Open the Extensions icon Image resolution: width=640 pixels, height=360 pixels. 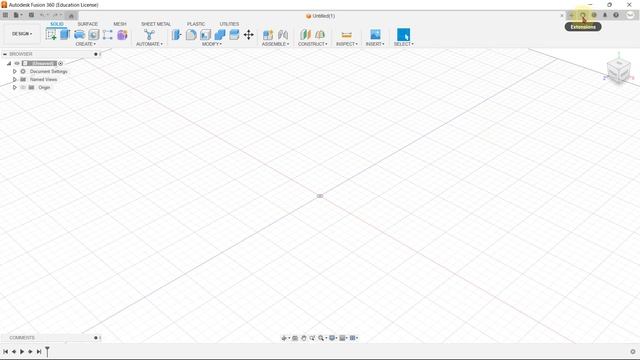(583, 15)
